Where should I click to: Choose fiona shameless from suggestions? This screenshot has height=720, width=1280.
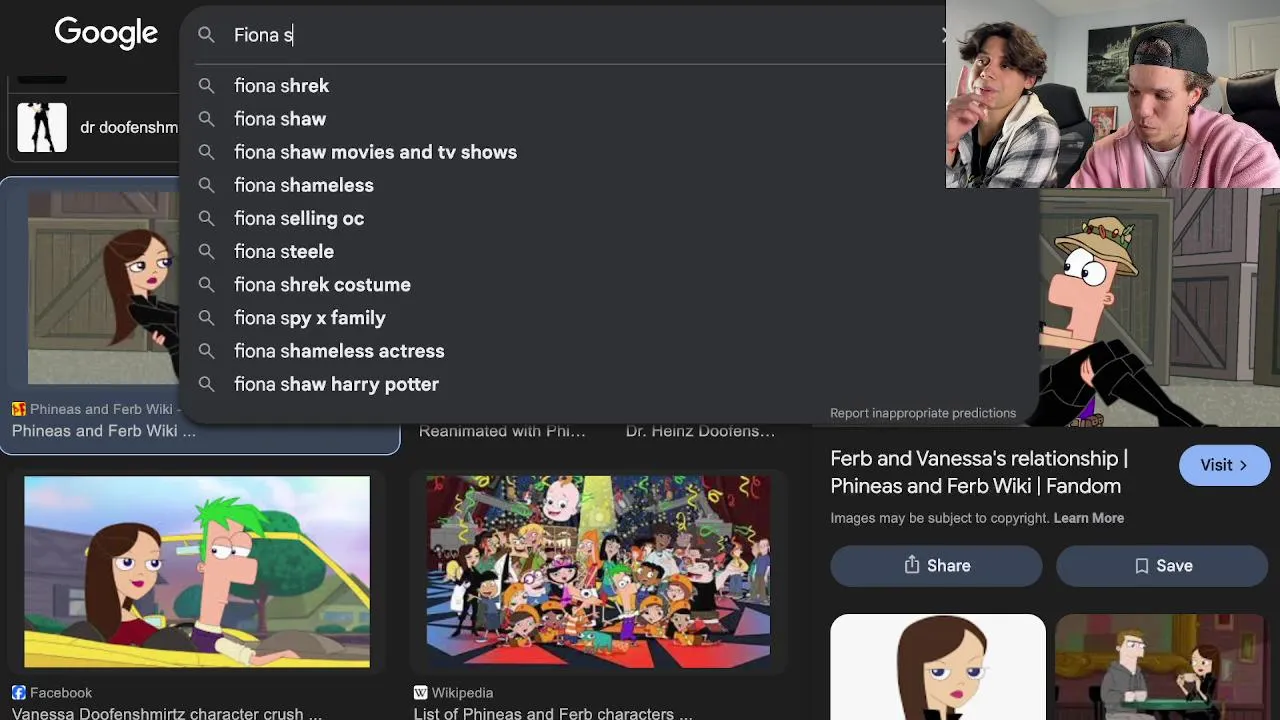[304, 185]
